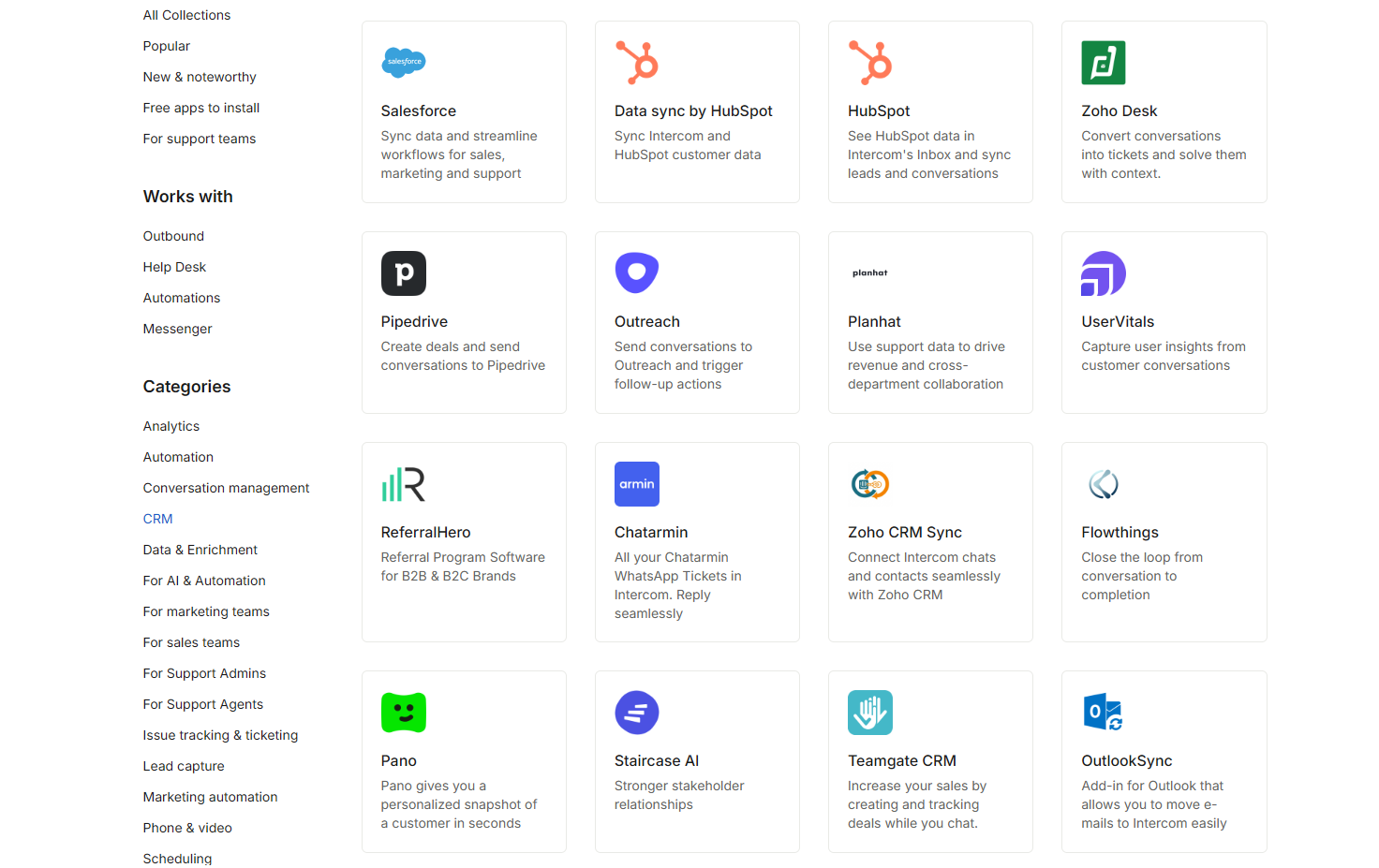Viewport: 1379px width, 868px height.
Task: Click the Outreach purple logo icon
Action: 637,273
